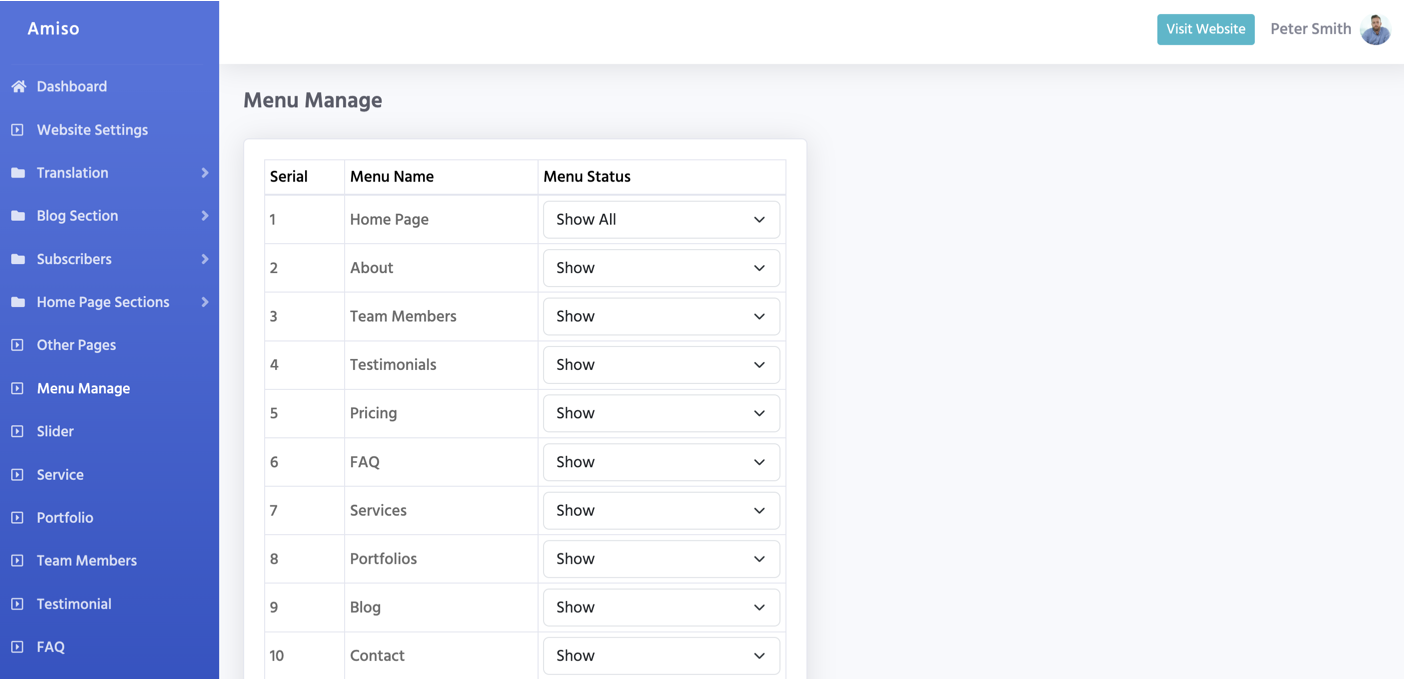Select Team Members in the sidebar
The width and height of the screenshot is (1404, 679).
[x=86, y=561]
